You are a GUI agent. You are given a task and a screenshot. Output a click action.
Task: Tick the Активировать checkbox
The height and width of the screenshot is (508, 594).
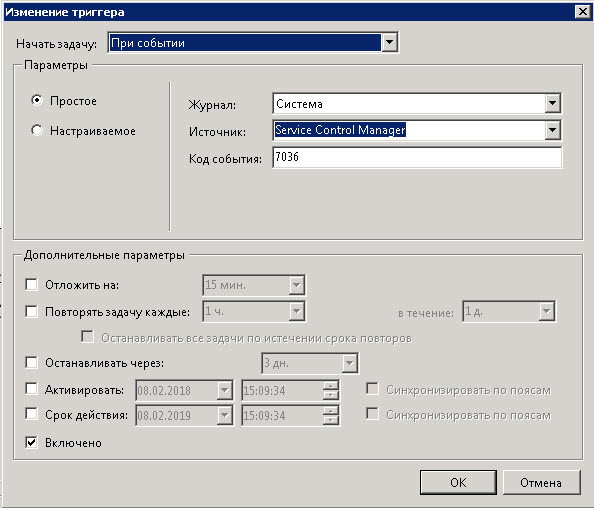point(31,389)
